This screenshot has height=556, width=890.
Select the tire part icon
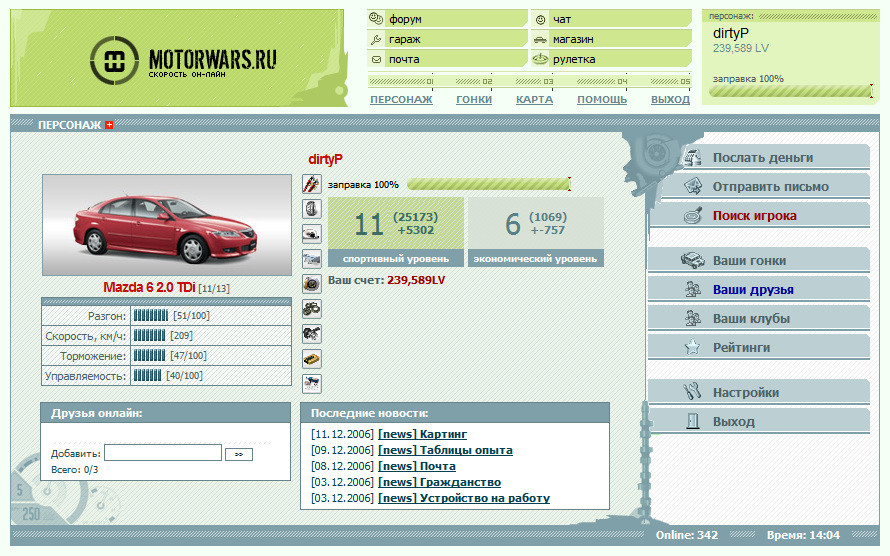coord(312,209)
